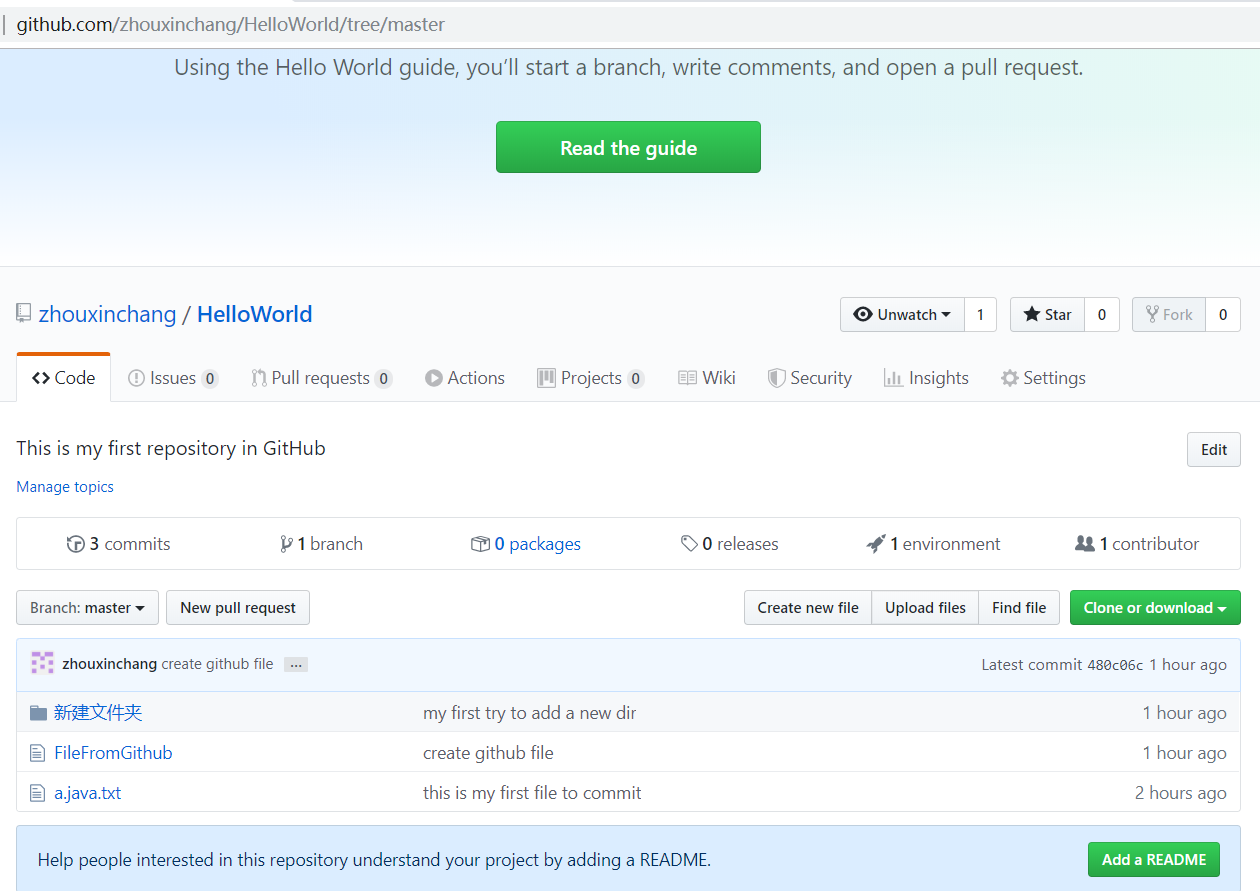Click the Pull requests tab icon
Image resolution: width=1260 pixels, height=891 pixels.
point(259,378)
